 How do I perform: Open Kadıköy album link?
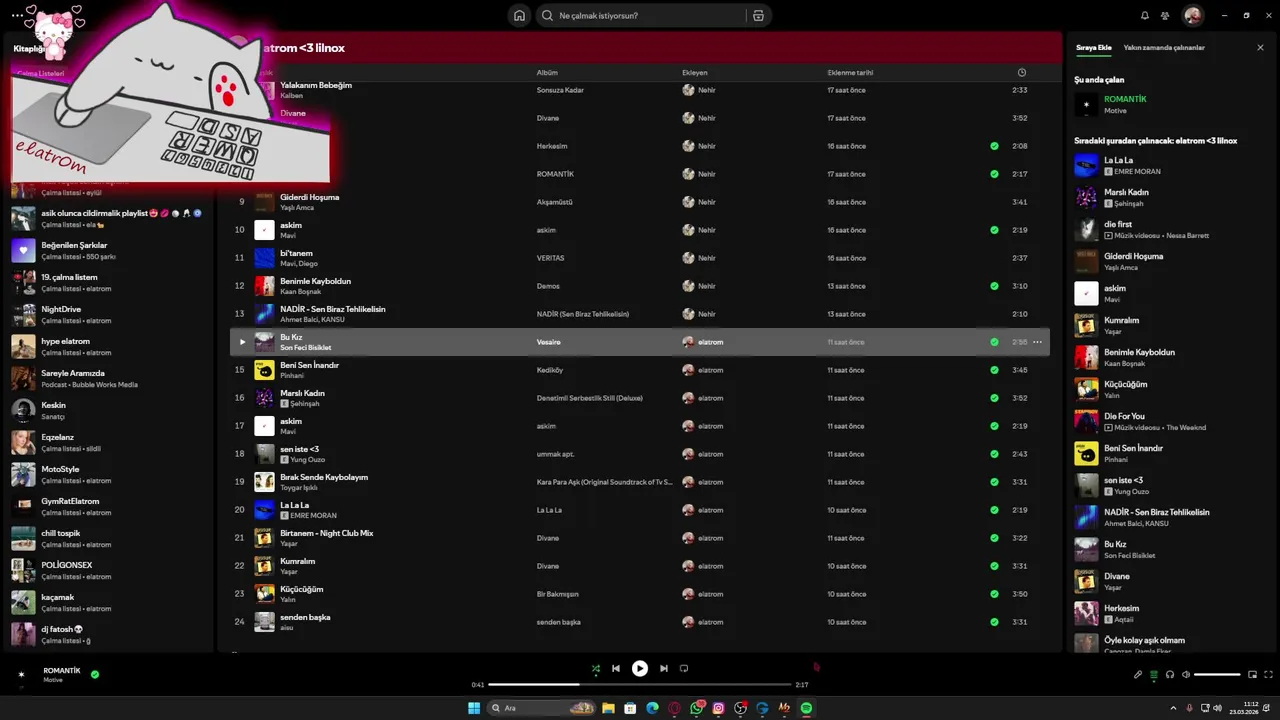pos(550,370)
